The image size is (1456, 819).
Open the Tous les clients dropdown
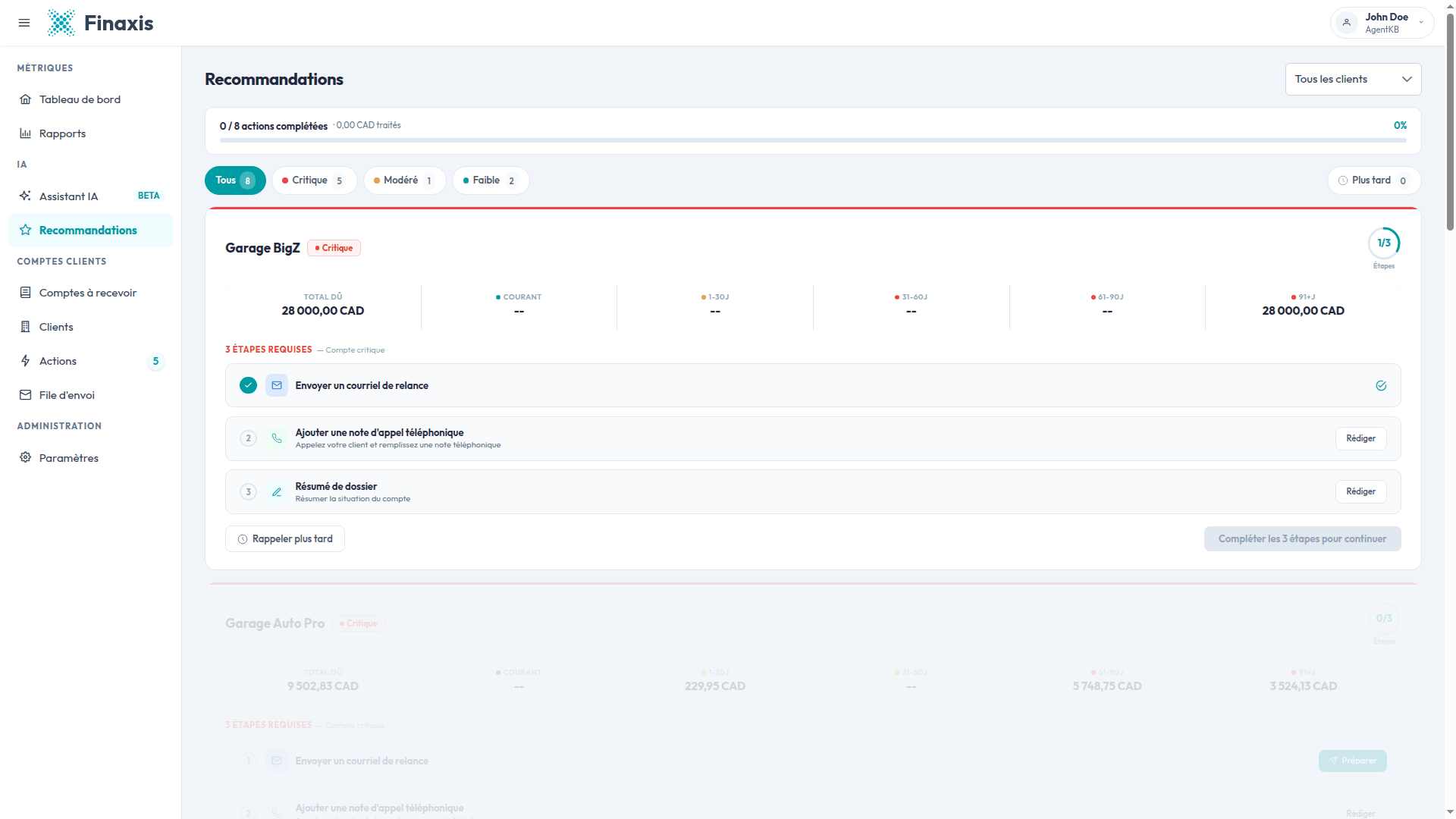[1353, 79]
